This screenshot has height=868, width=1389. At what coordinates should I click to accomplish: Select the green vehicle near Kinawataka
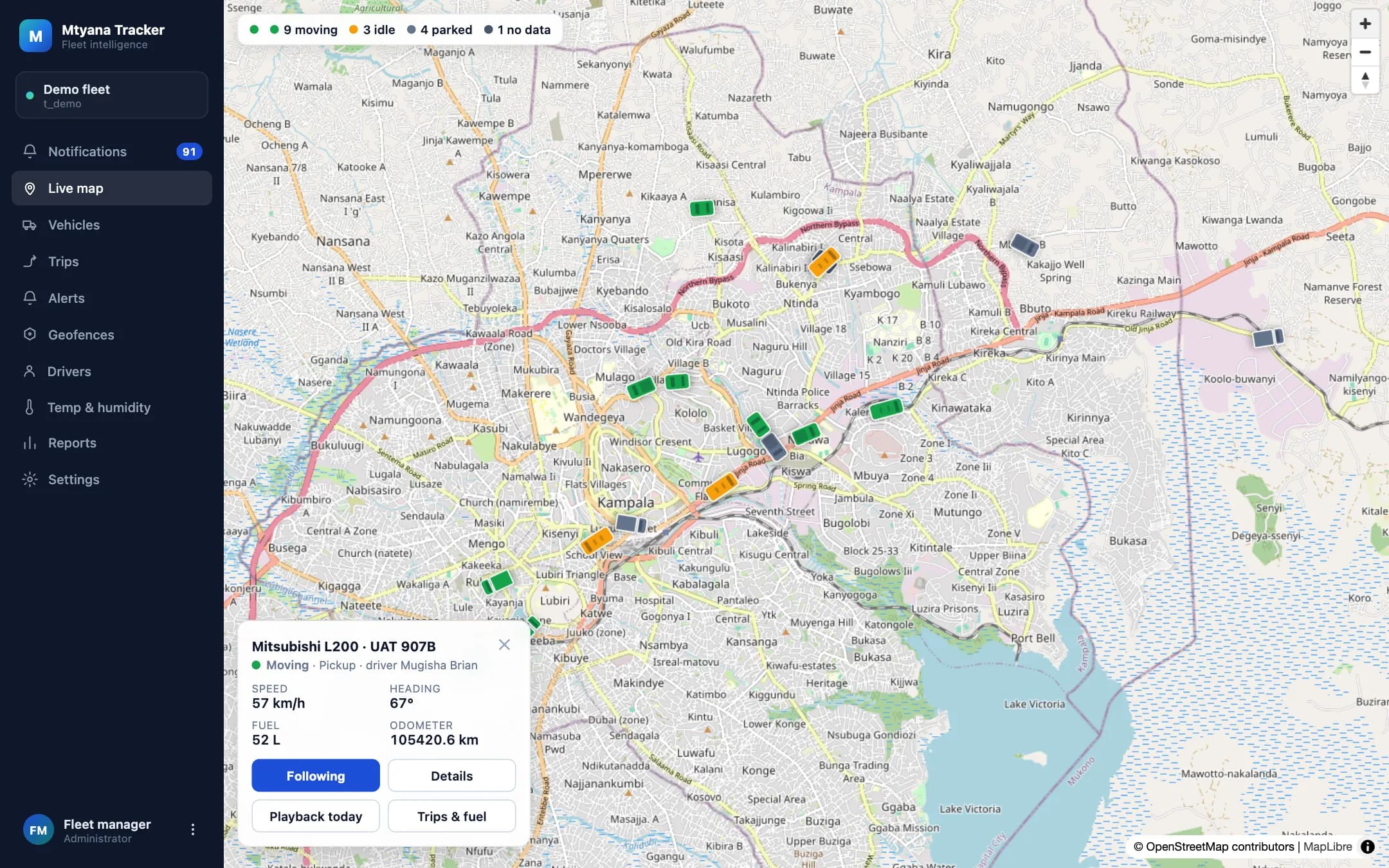coord(886,408)
